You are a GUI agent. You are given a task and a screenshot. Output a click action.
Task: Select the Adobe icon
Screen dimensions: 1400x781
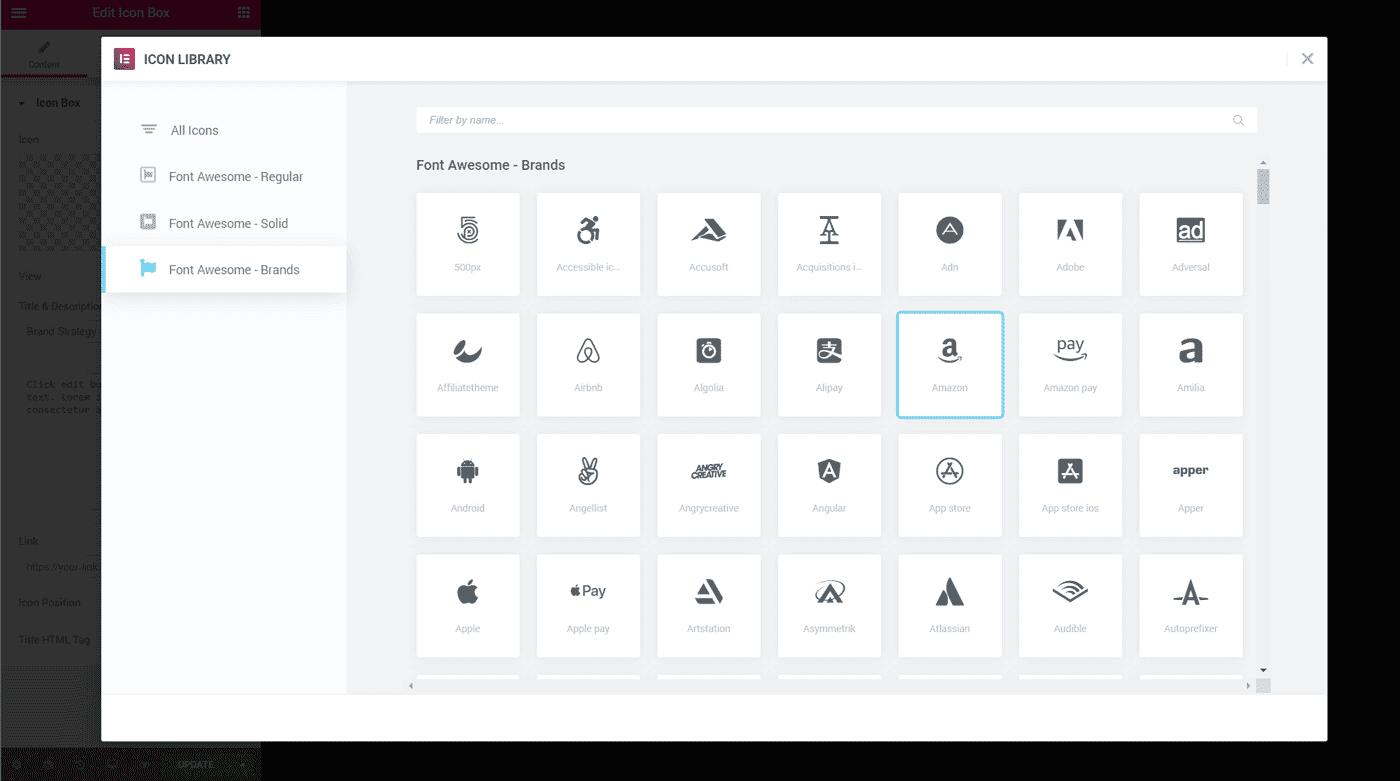point(1070,244)
